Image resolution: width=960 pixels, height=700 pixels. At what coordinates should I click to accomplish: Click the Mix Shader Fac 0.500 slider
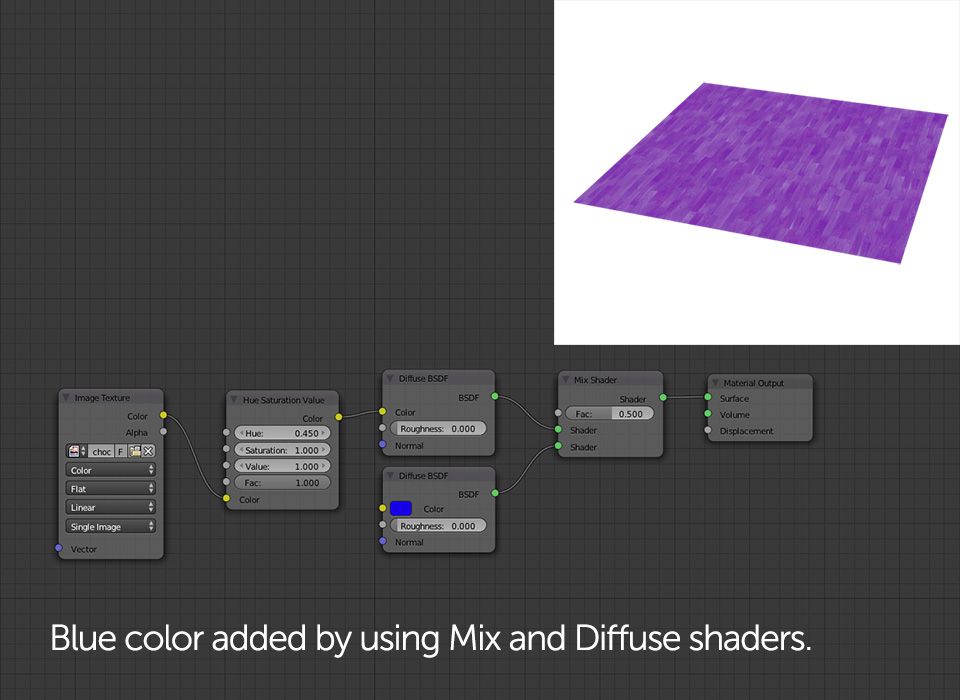609,413
